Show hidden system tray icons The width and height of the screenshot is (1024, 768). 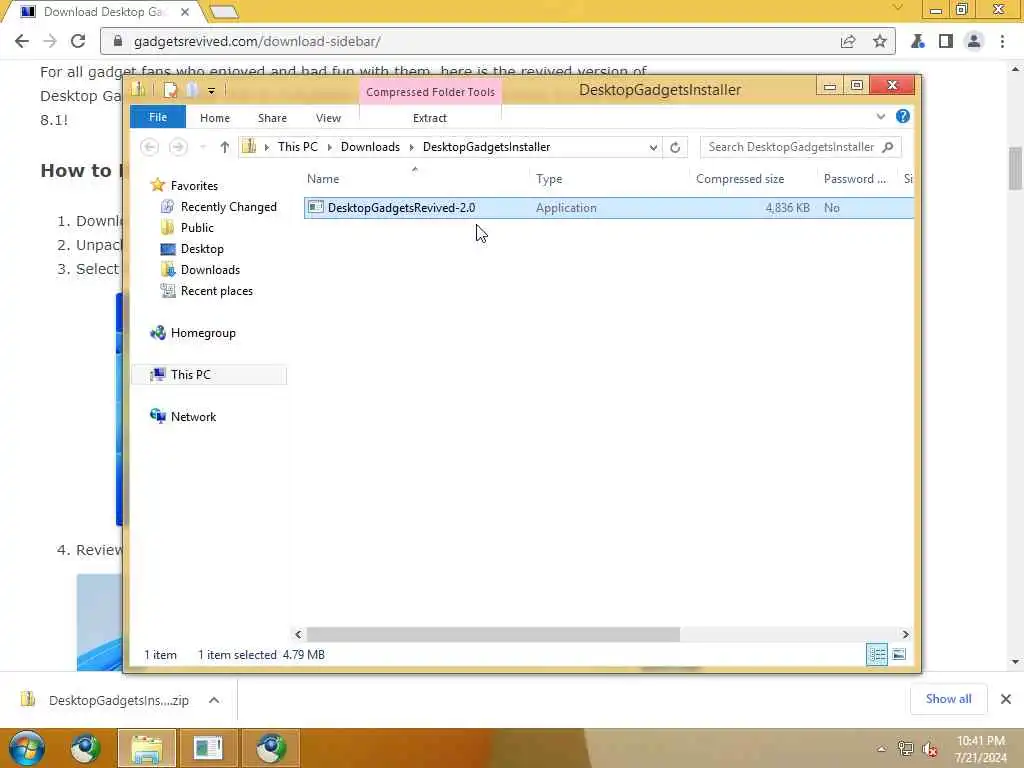pos(881,749)
